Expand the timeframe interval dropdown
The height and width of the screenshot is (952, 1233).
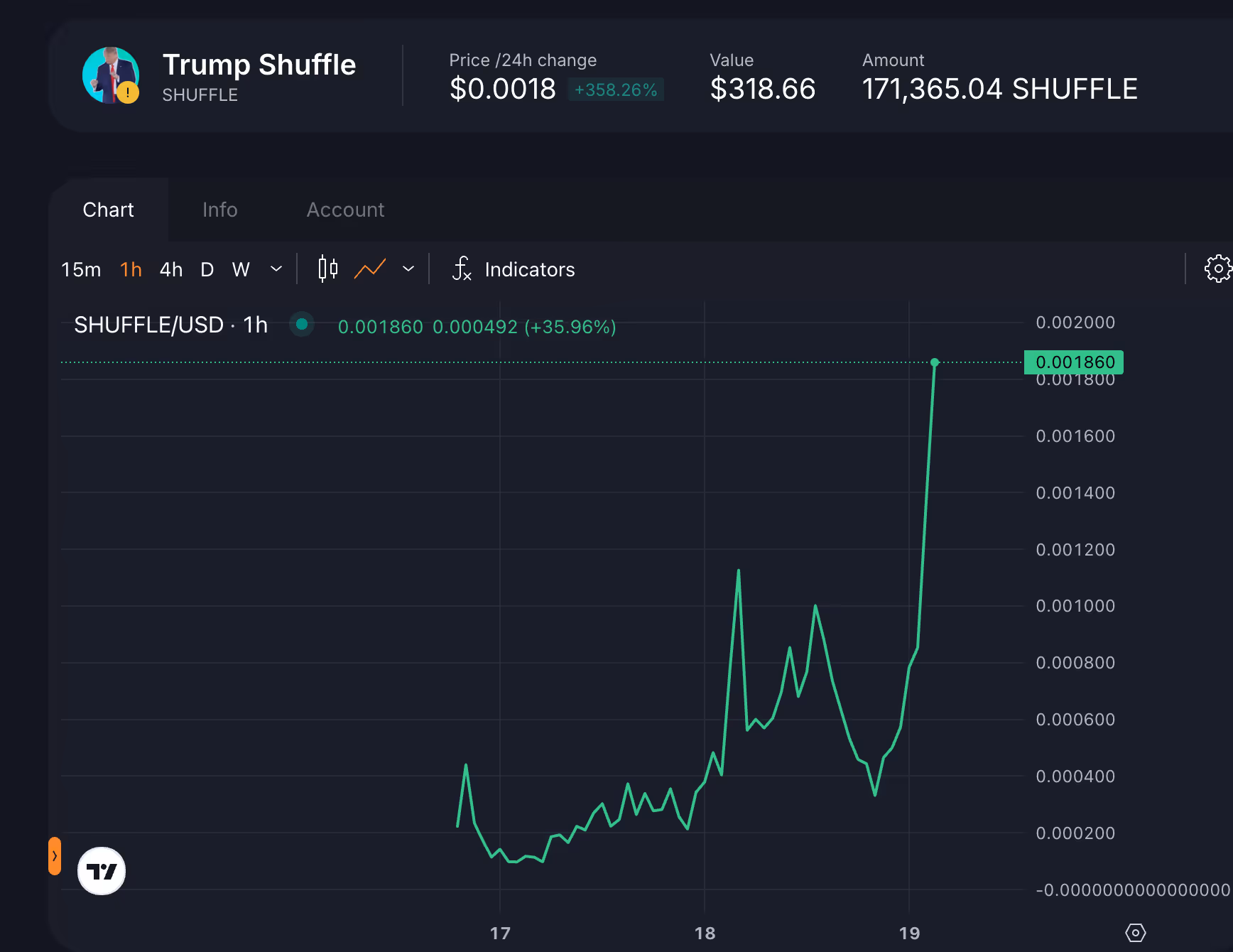[276, 269]
